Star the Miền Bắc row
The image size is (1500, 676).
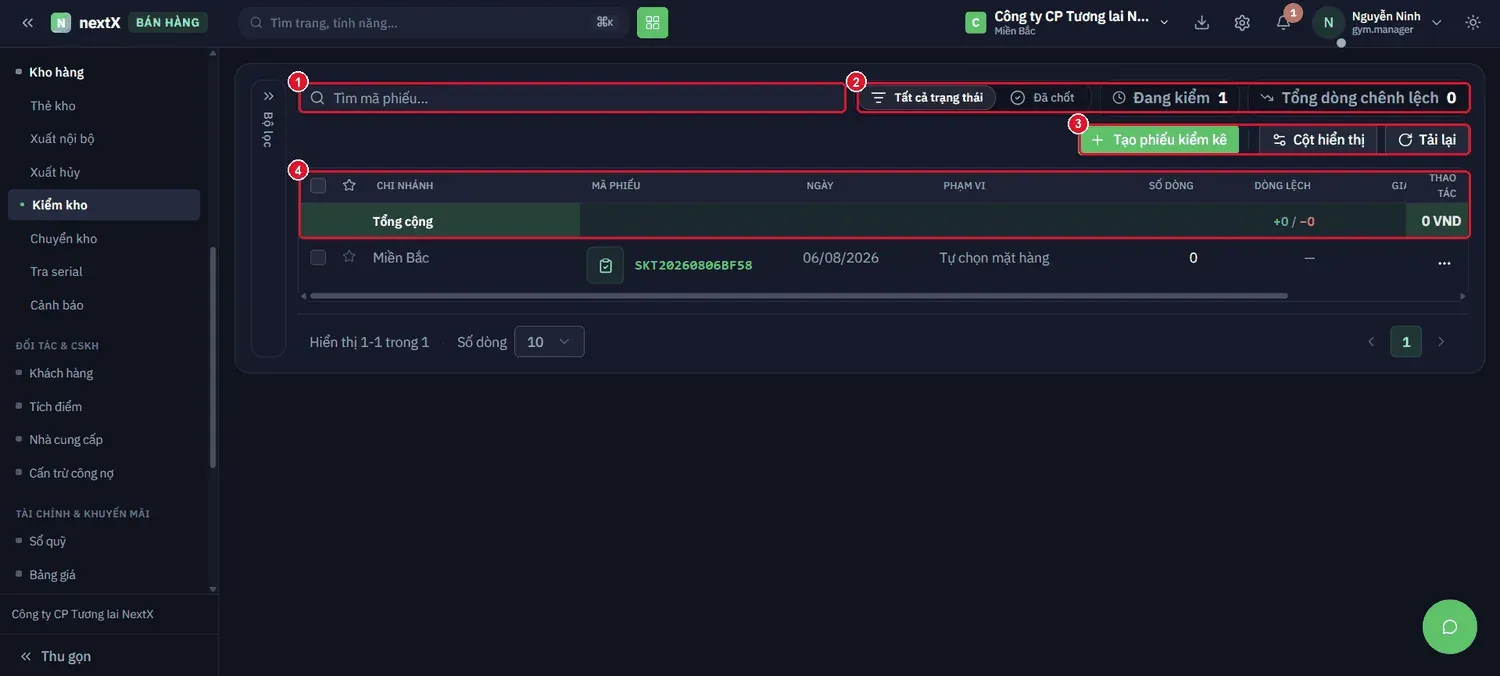click(x=349, y=257)
